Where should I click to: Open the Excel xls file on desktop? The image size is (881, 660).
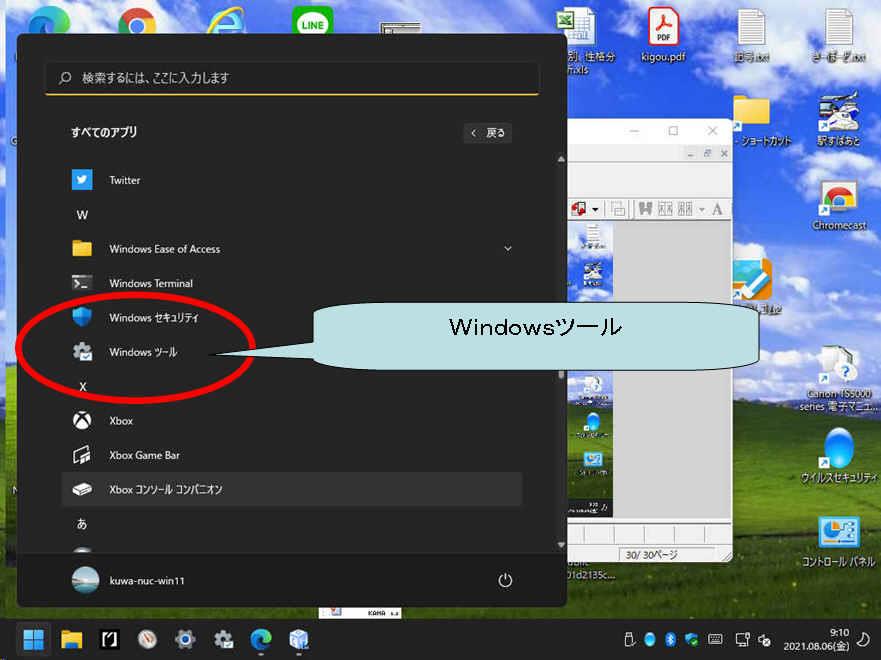click(x=583, y=40)
